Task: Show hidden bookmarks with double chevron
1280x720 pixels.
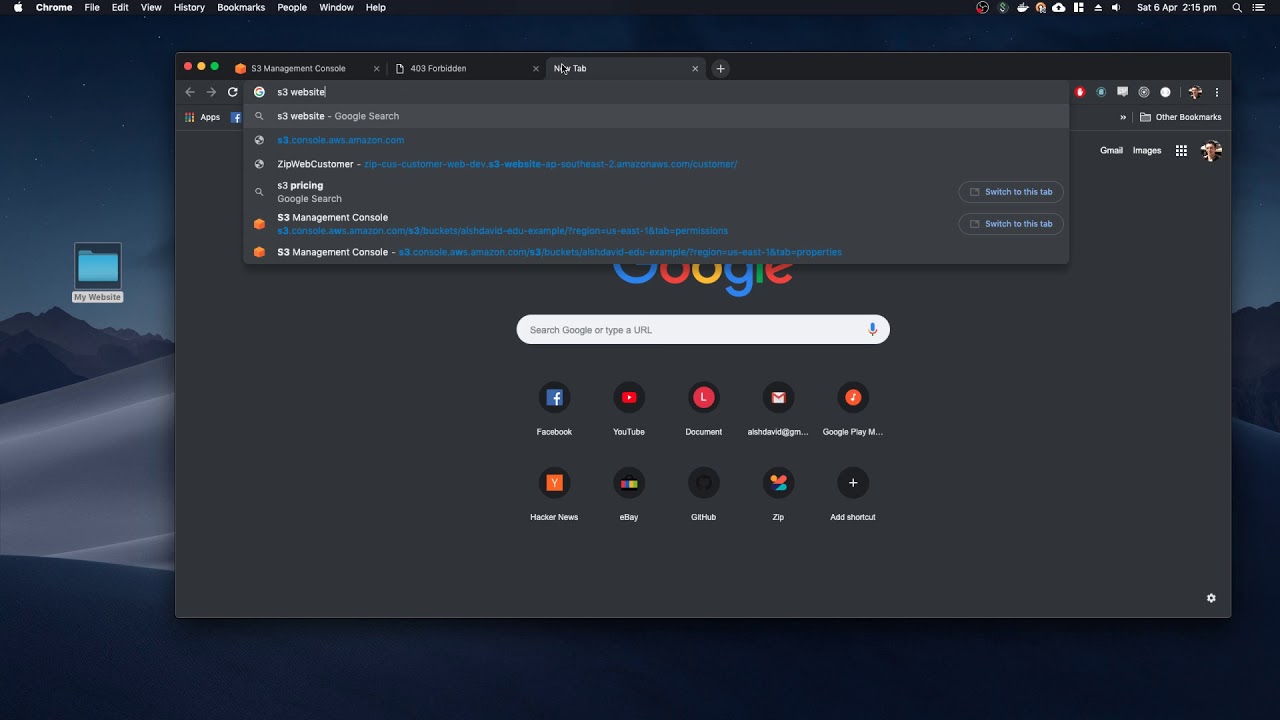Action: tap(1122, 117)
